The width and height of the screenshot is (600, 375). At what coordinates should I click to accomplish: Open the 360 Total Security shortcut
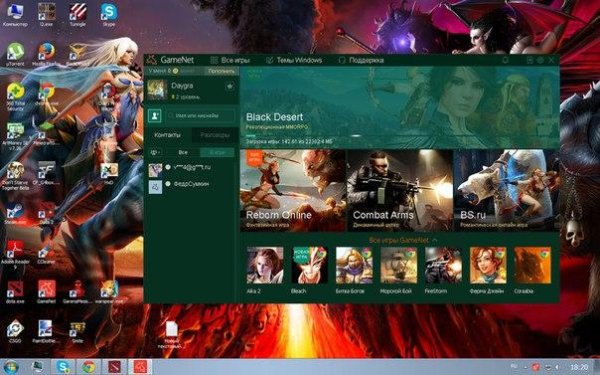point(15,96)
